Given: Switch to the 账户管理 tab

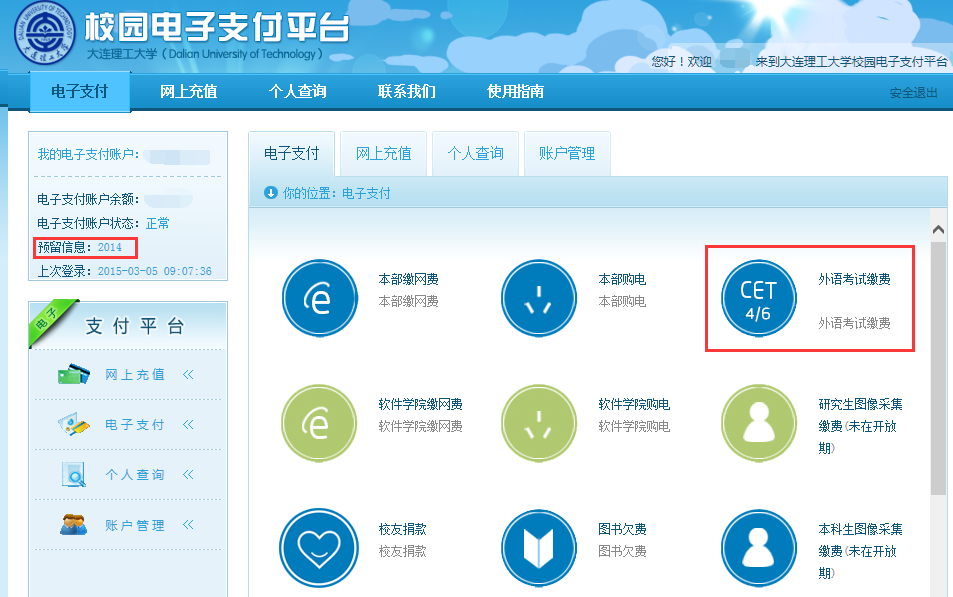Looking at the screenshot, I should pos(566,154).
